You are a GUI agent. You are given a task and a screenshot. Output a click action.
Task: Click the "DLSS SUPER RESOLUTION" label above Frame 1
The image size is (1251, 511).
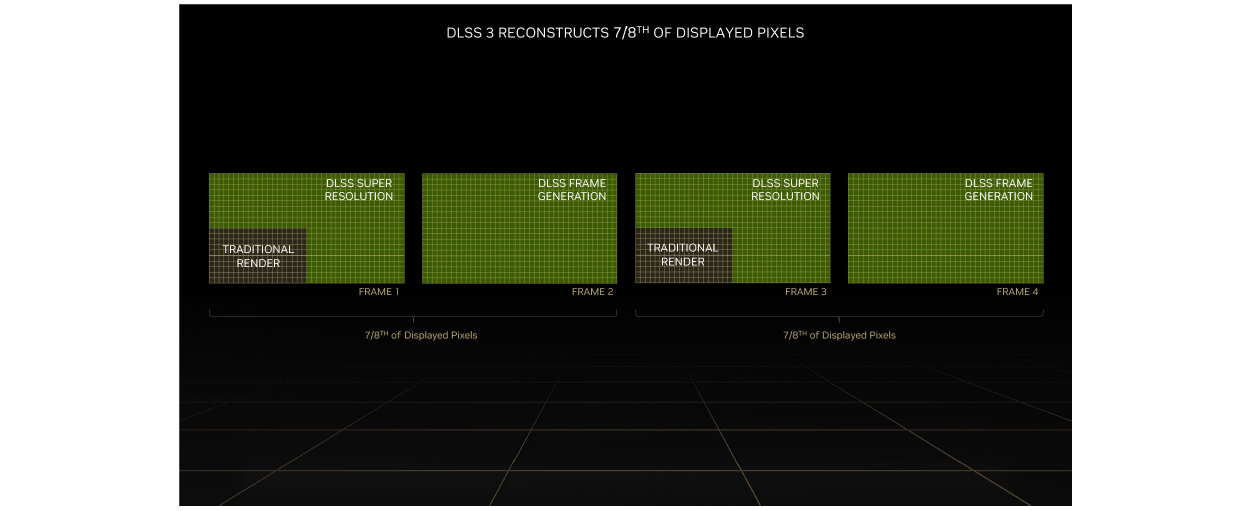(359, 190)
